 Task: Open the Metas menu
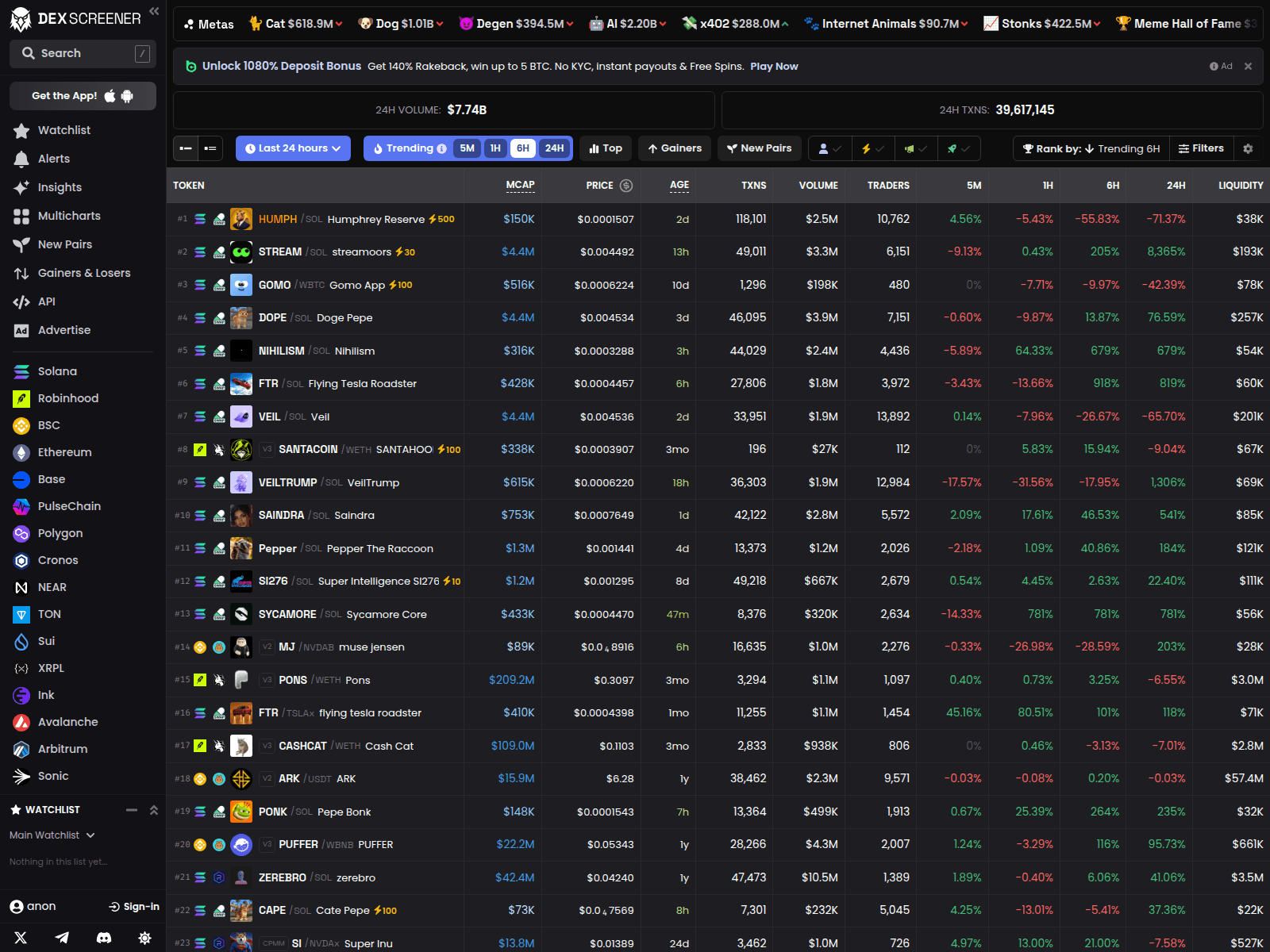point(209,24)
